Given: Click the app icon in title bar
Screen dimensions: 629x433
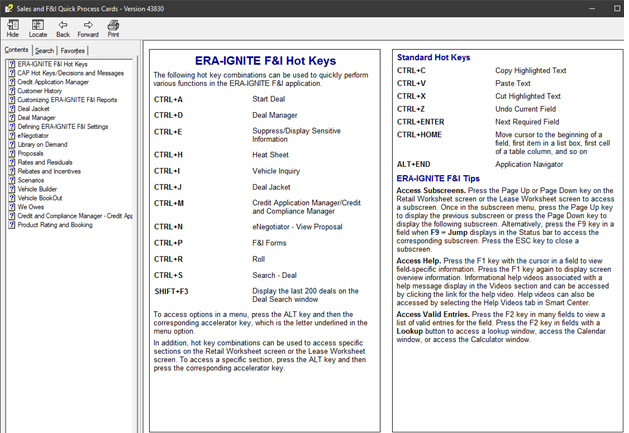Looking at the screenshot, I should 9,8.
